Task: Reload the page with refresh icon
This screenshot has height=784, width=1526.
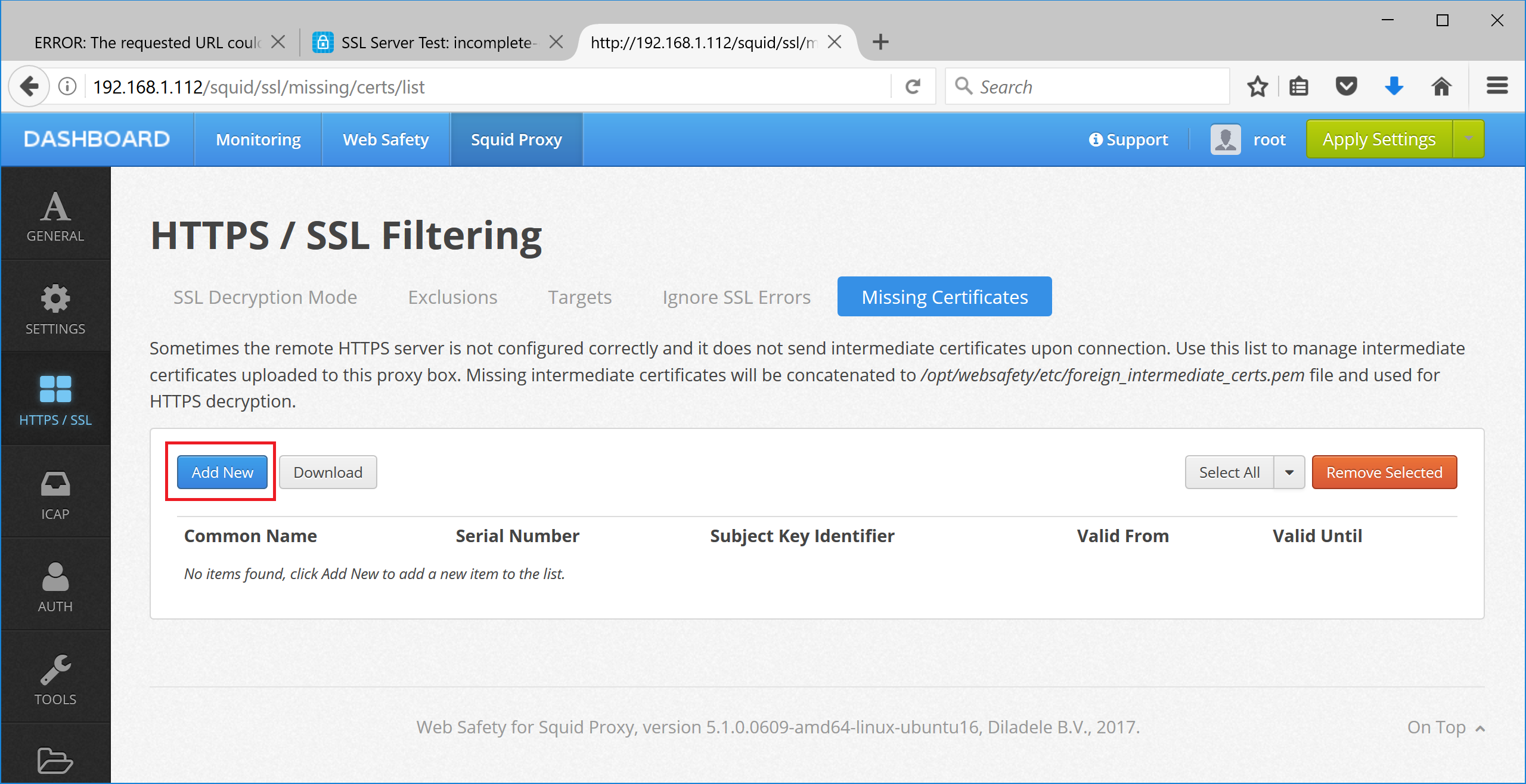Action: (913, 87)
